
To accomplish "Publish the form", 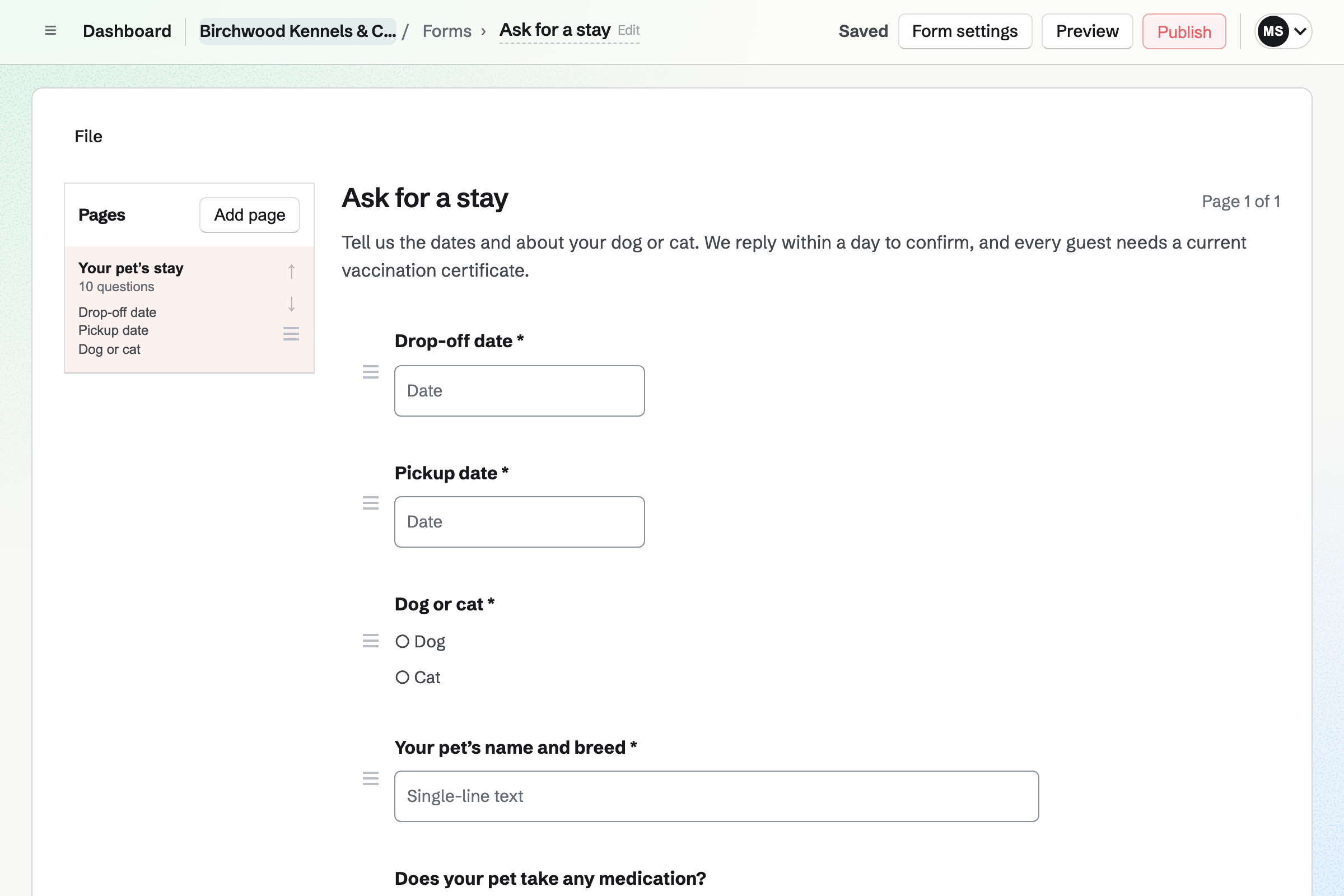I will [1184, 31].
